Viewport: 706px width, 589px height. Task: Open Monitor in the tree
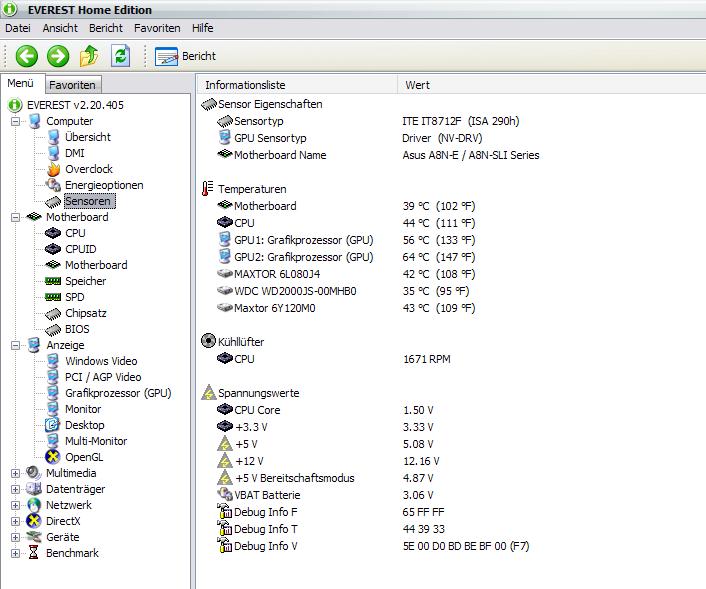(x=83, y=409)
